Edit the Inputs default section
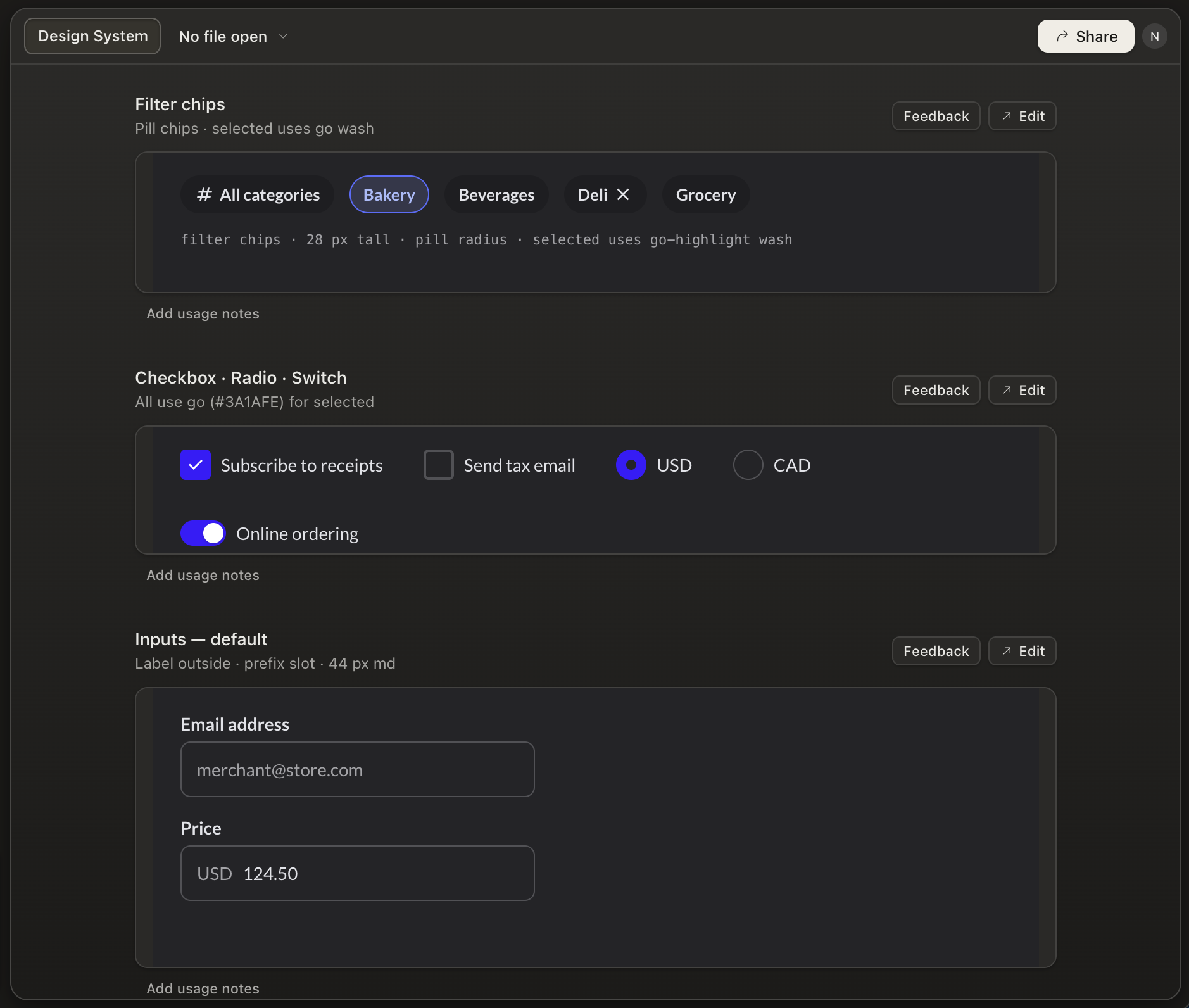 1022,651
